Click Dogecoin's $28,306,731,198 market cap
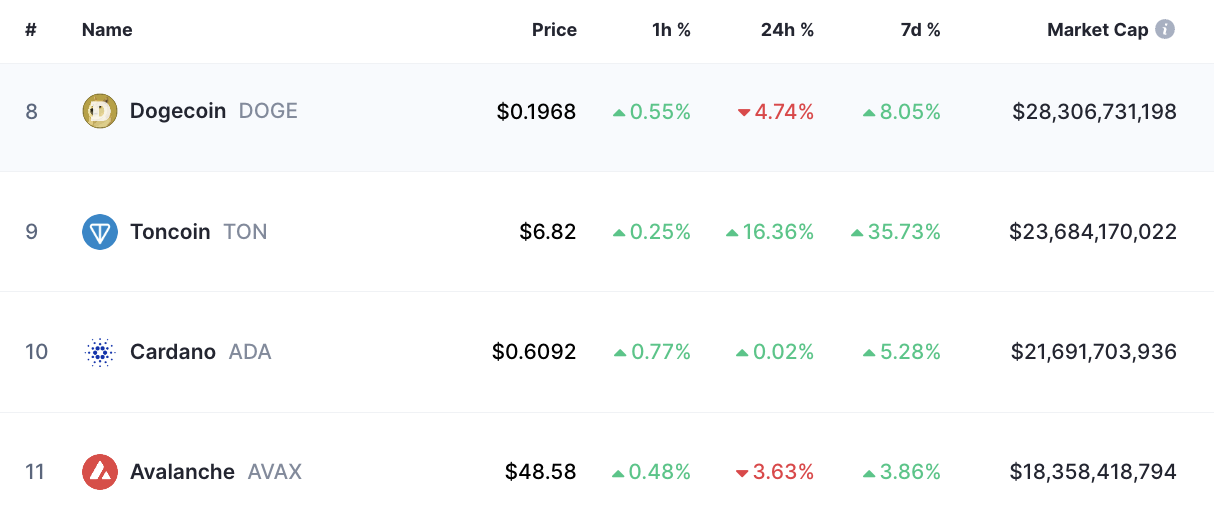The image size is (1214, 522). (x=1094, y=112)
